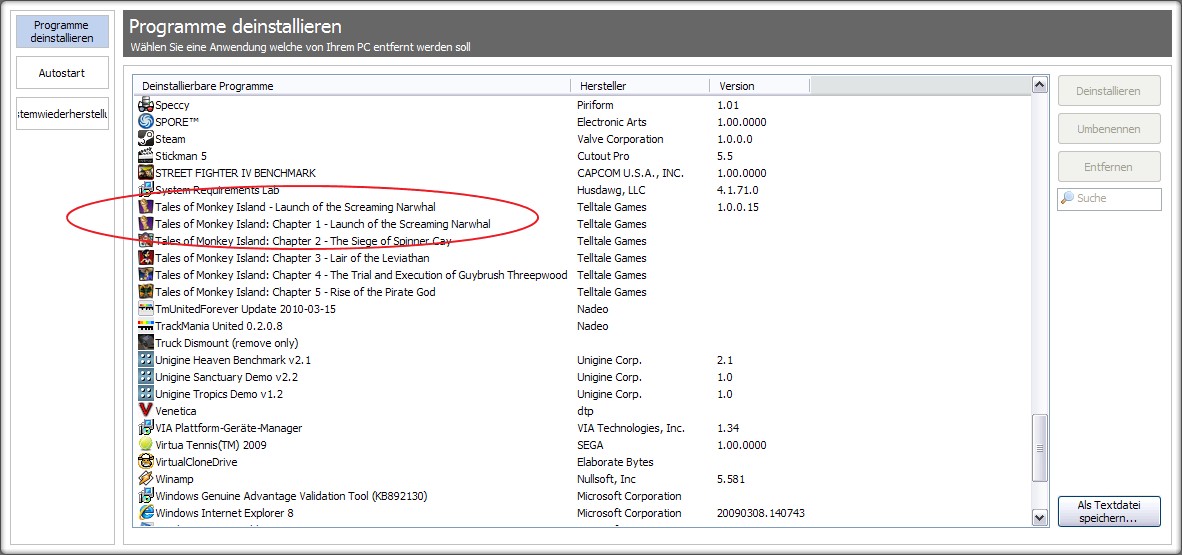Image resolution: width=1182 pixels, height=555 pixels.
Task: Click version 20090308.140743 cell
Action: tap(761, 513)
